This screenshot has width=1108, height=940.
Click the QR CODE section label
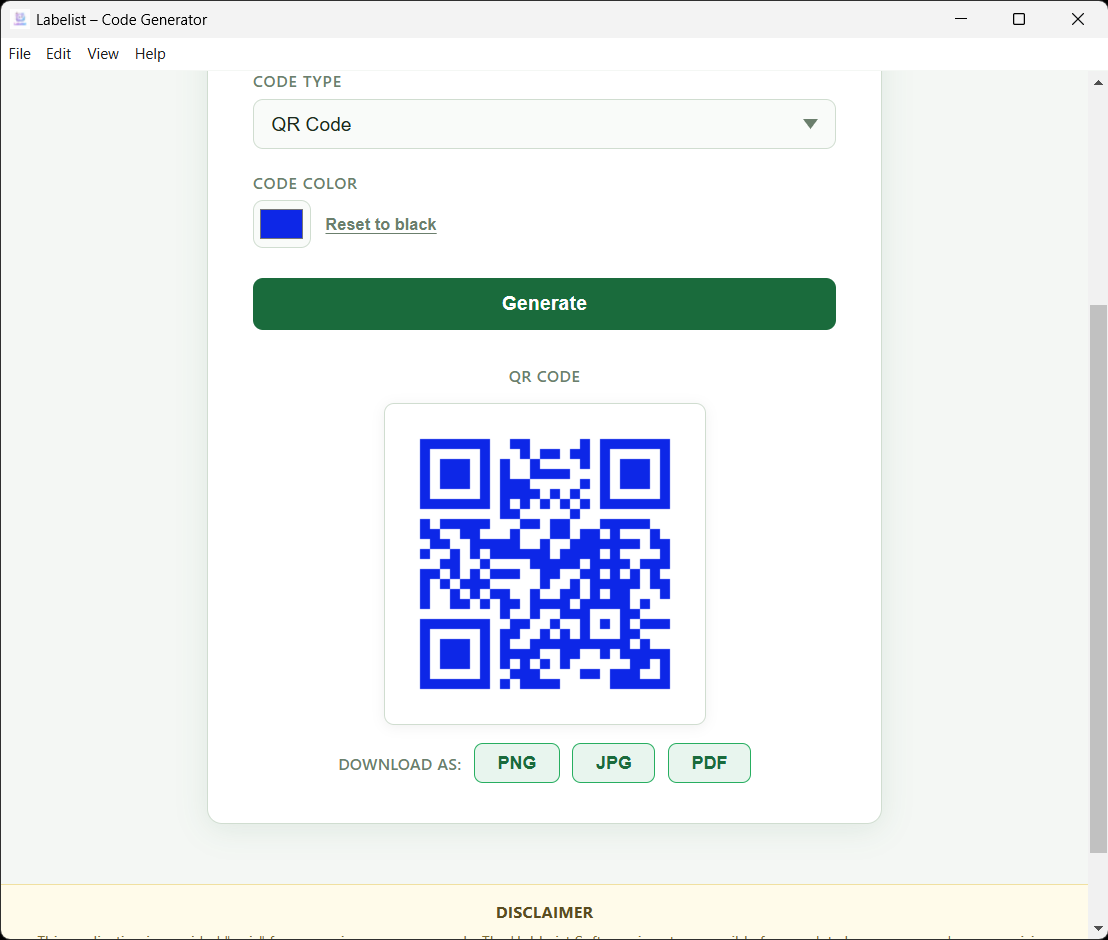544,376
